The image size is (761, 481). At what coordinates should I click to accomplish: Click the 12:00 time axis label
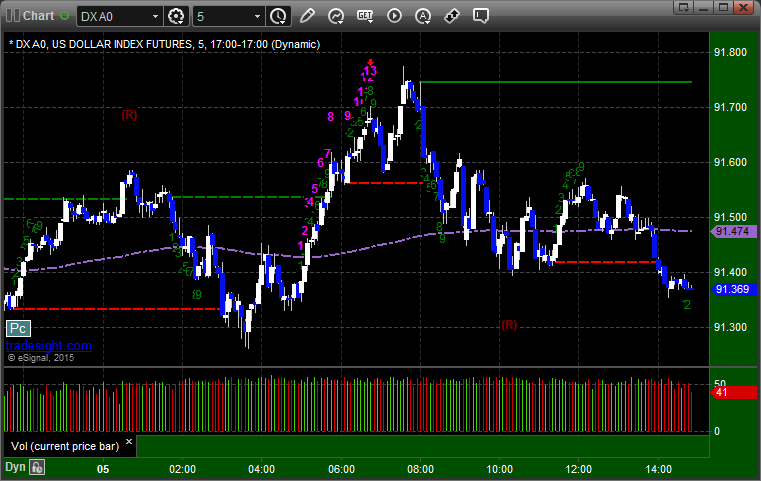coord(579,469)
